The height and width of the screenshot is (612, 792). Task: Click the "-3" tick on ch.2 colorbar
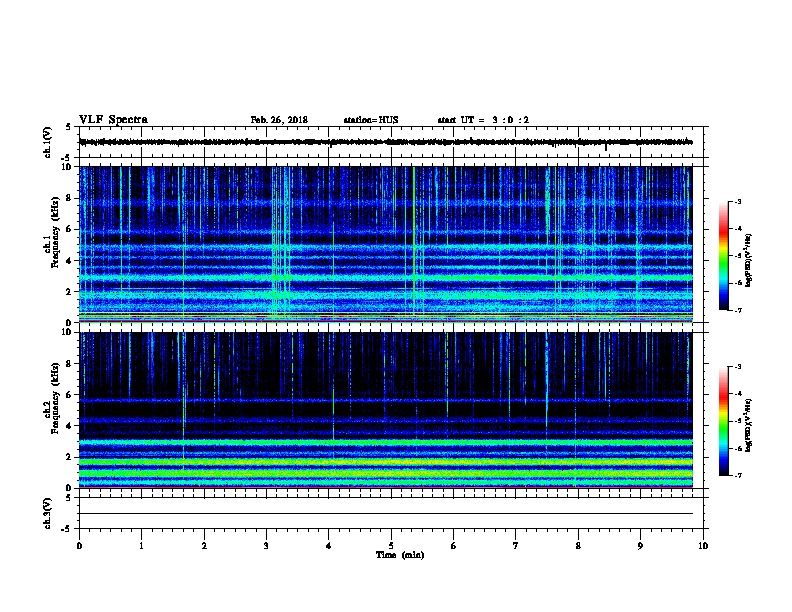[x=737, y=367]
